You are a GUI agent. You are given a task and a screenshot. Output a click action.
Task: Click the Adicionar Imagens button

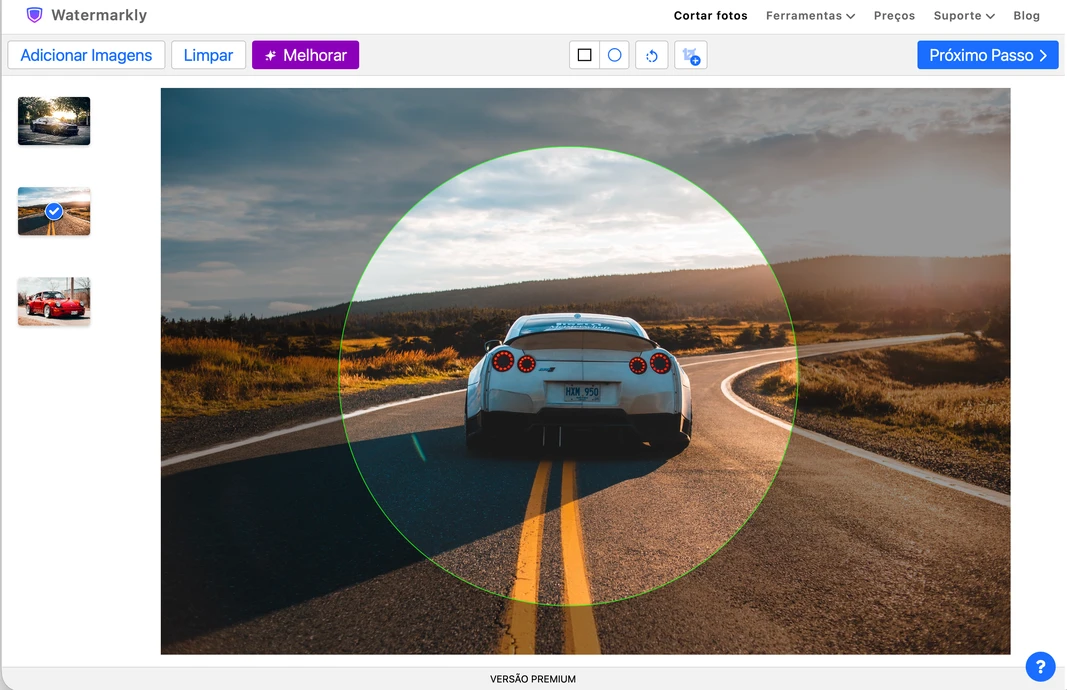86,55
